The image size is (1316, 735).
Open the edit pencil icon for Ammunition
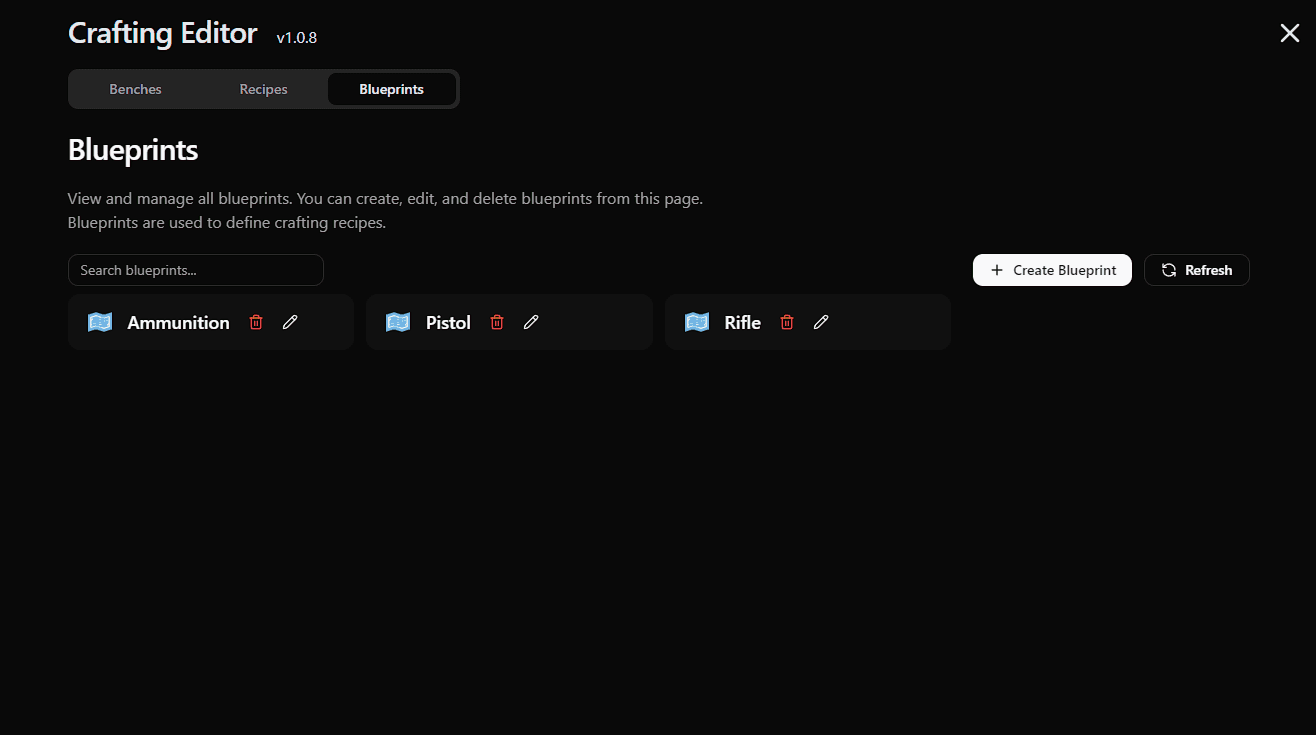pyautogui.click(x=290, y=321)
